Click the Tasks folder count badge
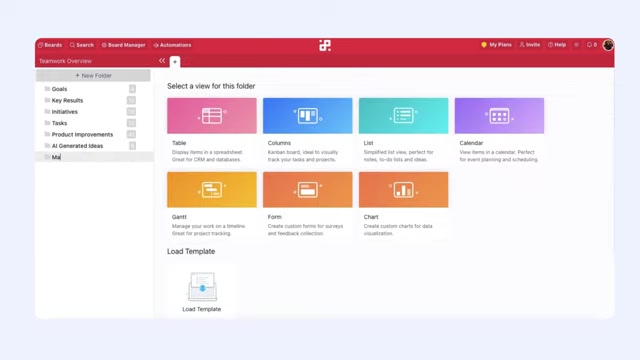Screen dimensions: 640x360 pos(131,123)
